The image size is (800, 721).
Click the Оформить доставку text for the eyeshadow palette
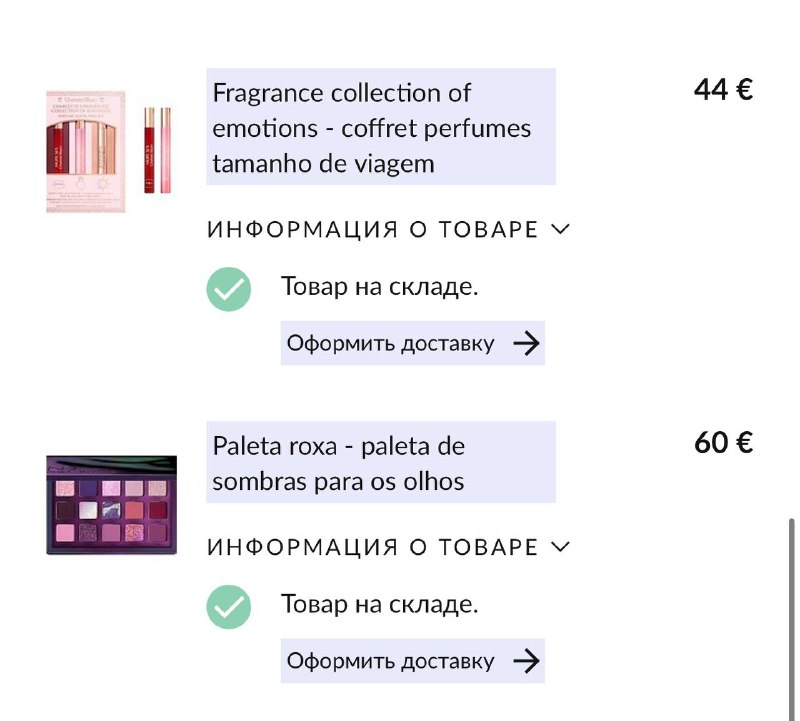pos(390,661)
